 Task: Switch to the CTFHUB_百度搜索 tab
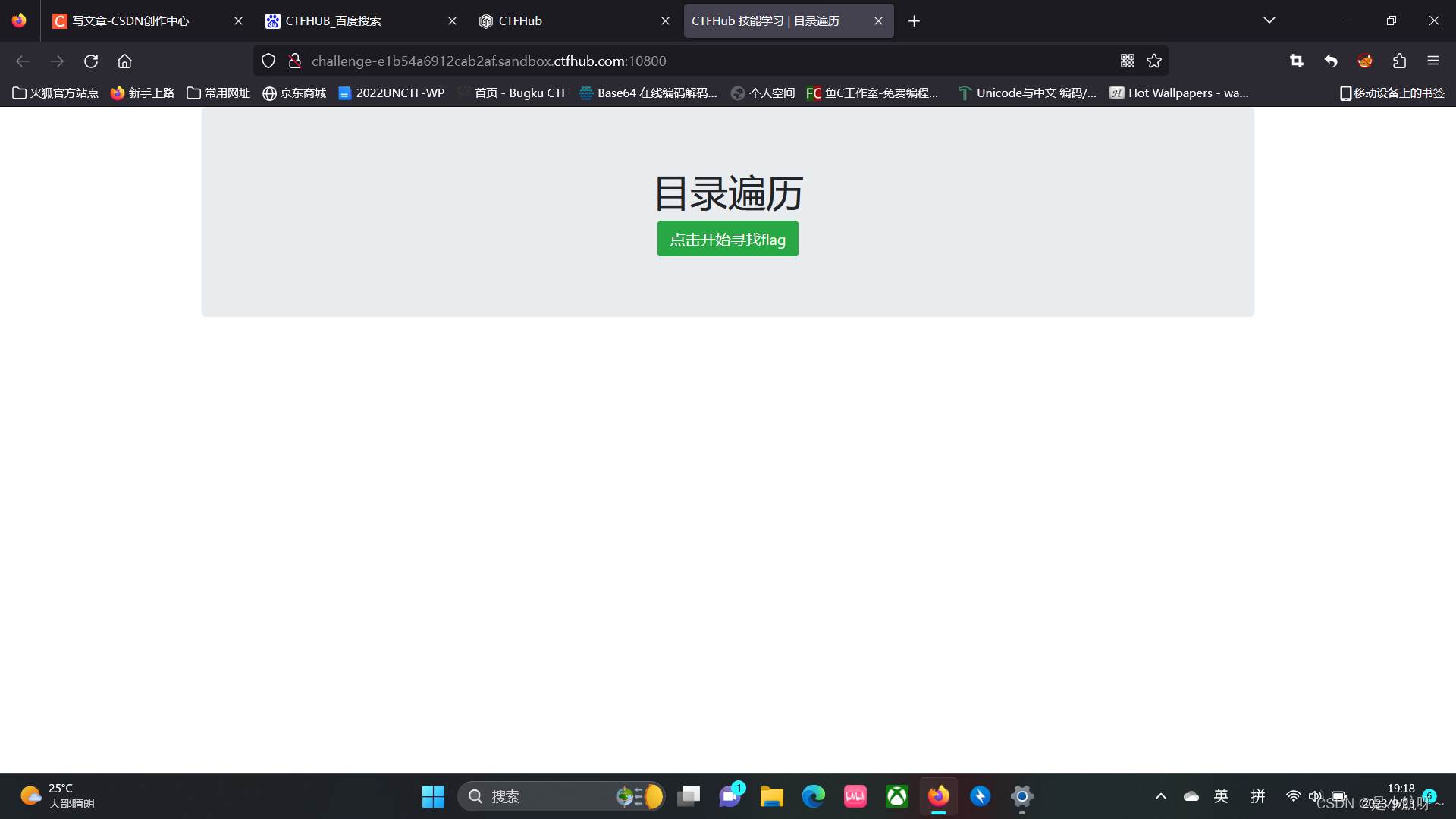331,20
